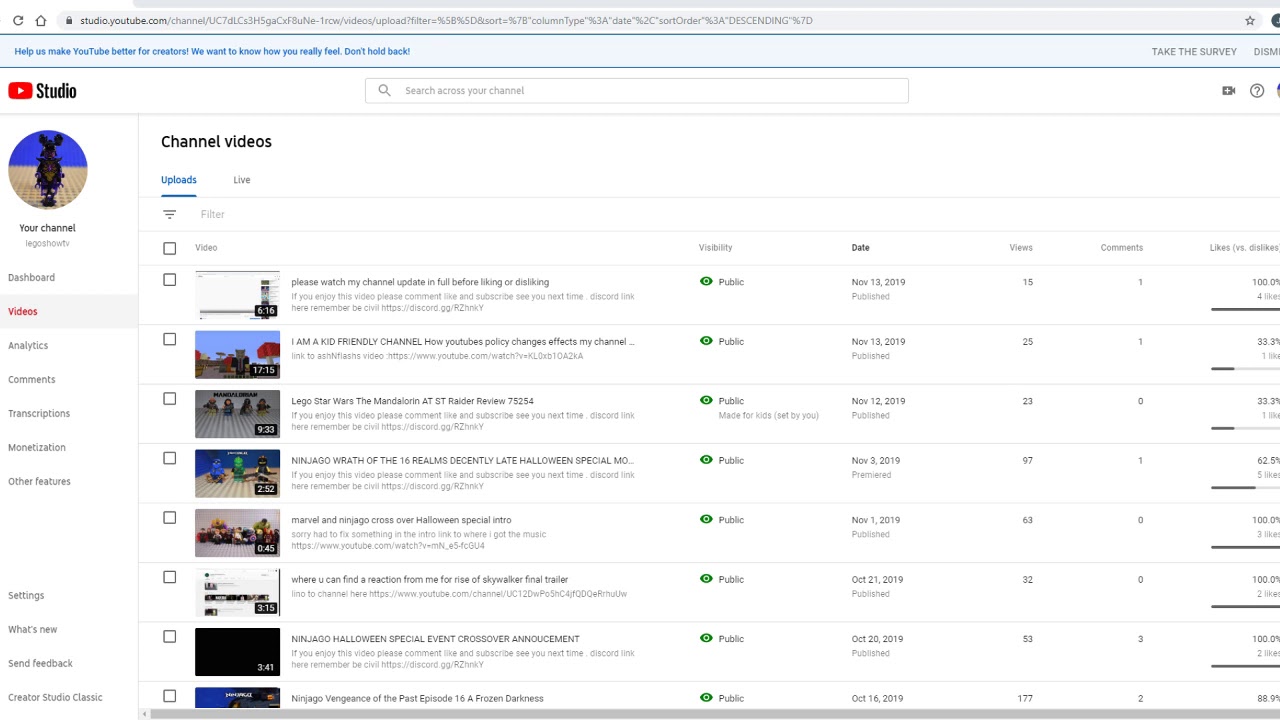Tick checkbox for marvel and ninjago cross over intro
The height and width of the screenshot is (720, 1280).
tap(169, 518)
